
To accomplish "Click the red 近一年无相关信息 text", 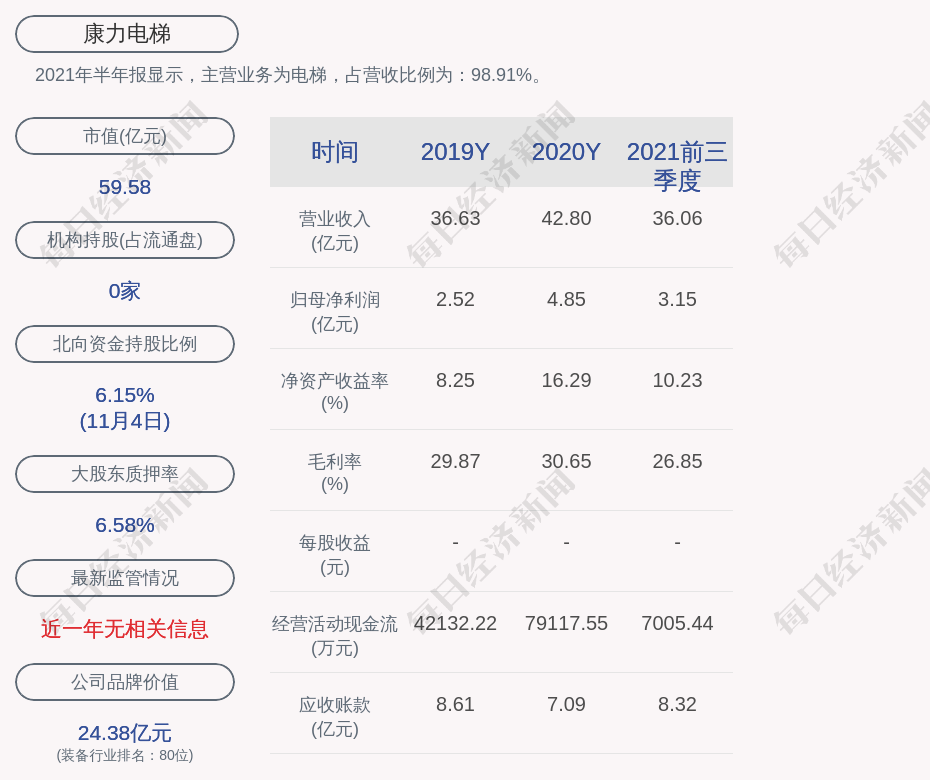I will tap(125, 629).
